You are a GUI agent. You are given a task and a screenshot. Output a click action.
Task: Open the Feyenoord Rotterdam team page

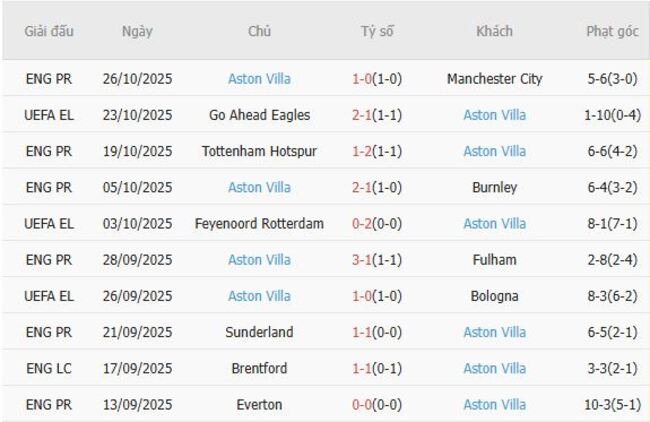click(259, 223)
